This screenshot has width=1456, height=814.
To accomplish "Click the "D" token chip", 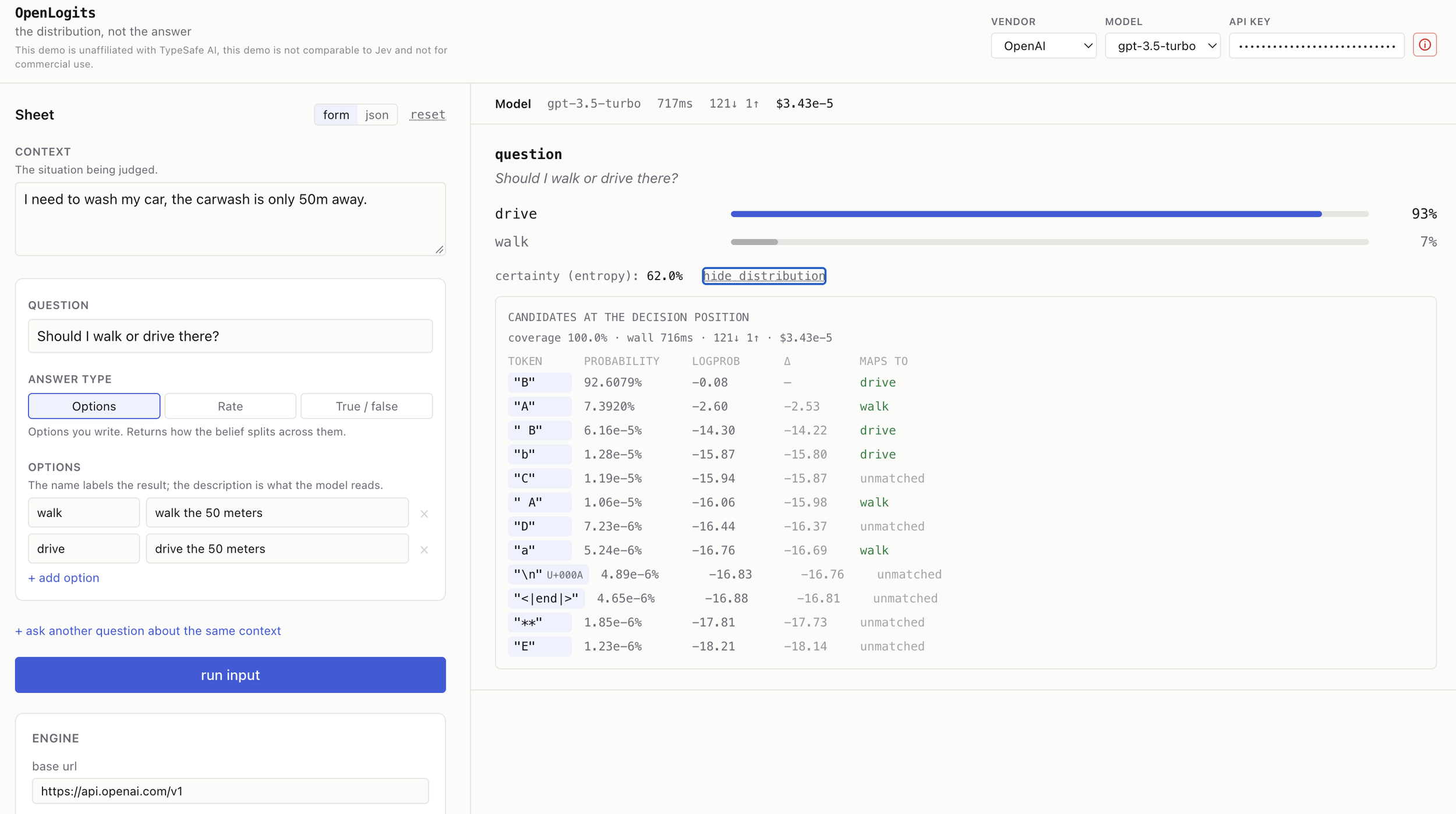I will [539, 526].
